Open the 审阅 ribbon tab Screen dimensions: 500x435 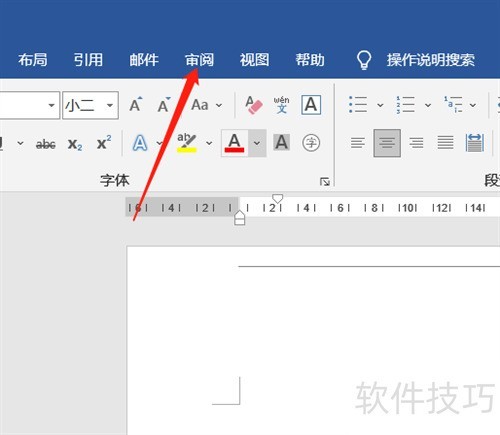click(x=199, y=60)
